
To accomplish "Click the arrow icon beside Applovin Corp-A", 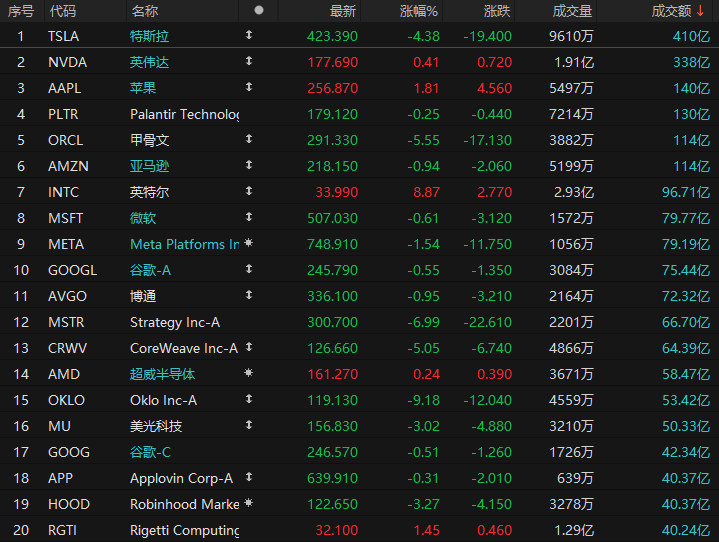I will 249,477.
